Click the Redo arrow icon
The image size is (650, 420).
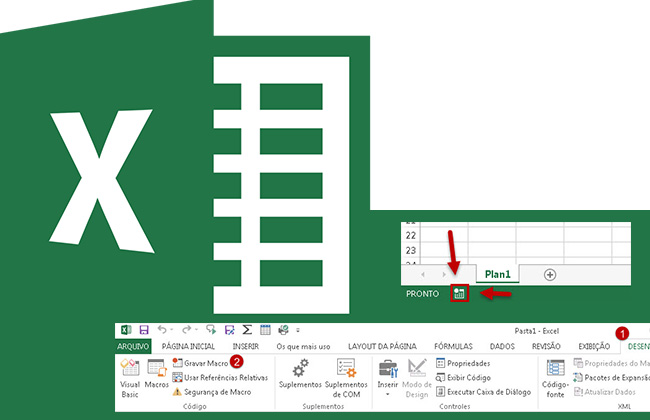187,330
